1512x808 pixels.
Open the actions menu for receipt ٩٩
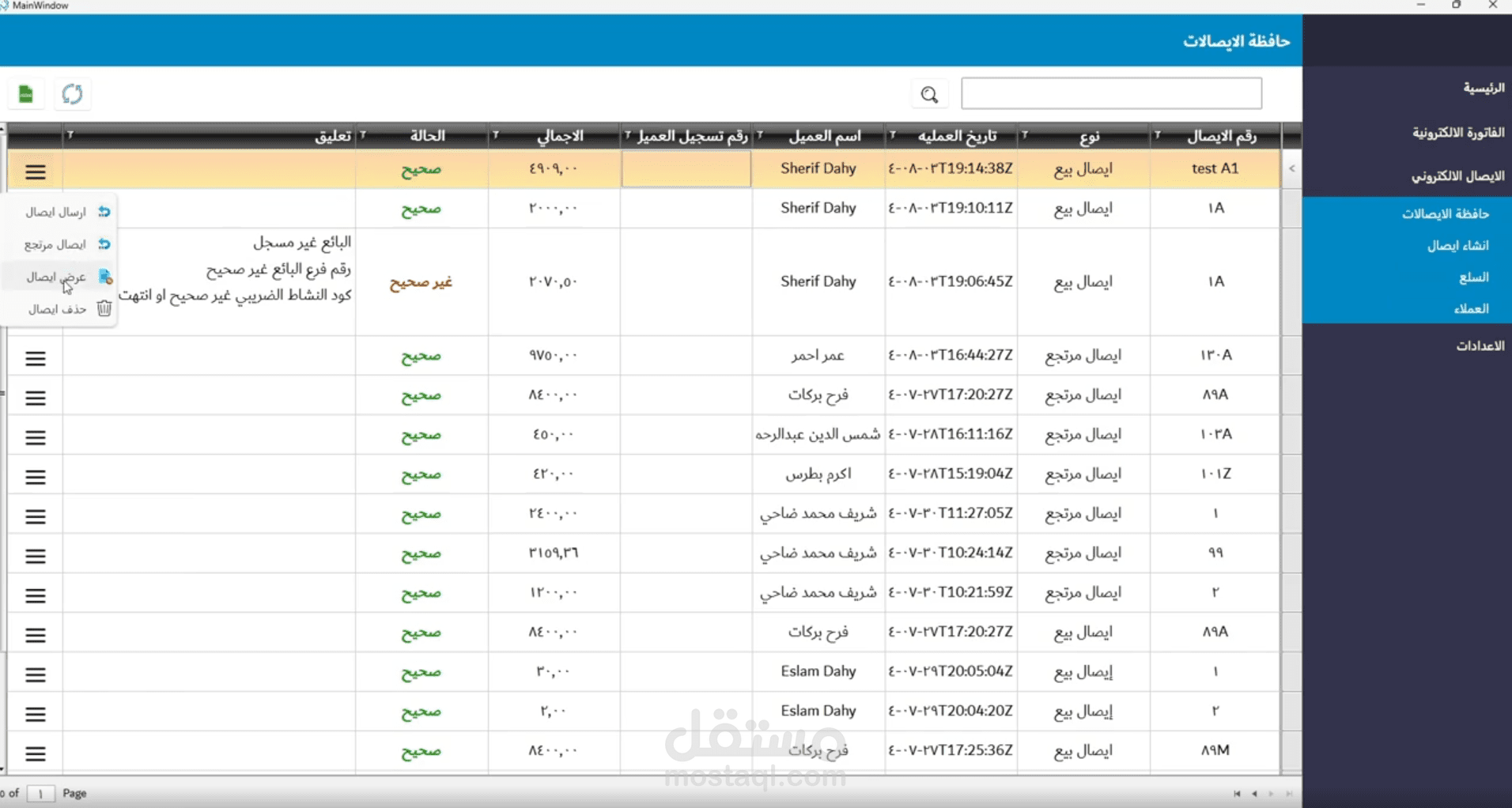(36, 557)
